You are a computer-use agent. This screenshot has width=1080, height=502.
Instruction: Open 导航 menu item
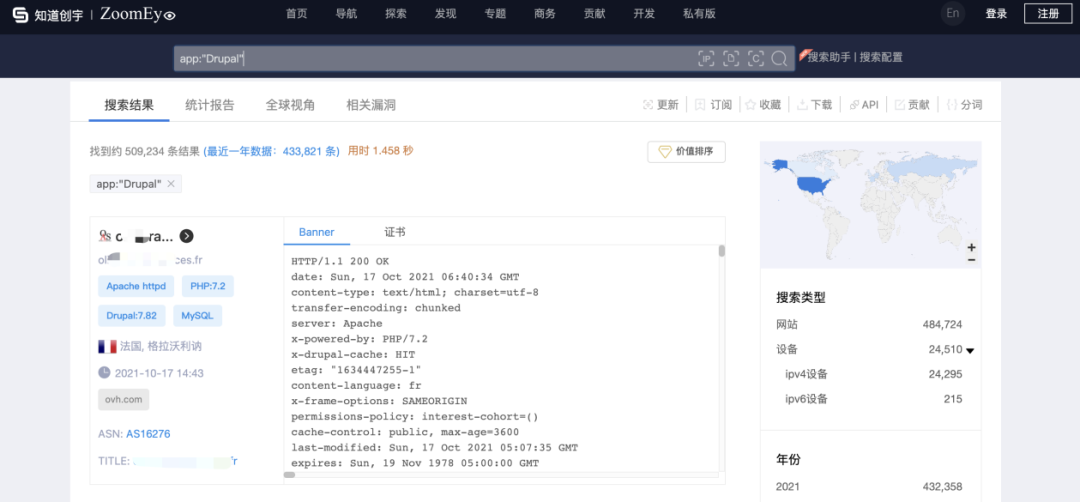pos(346,14)
